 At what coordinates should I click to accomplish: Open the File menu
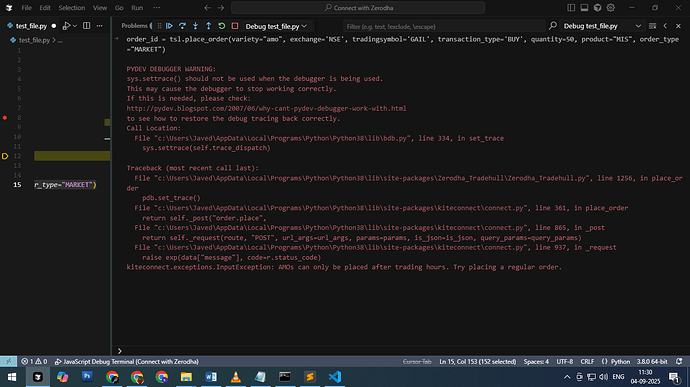[26, 7]
